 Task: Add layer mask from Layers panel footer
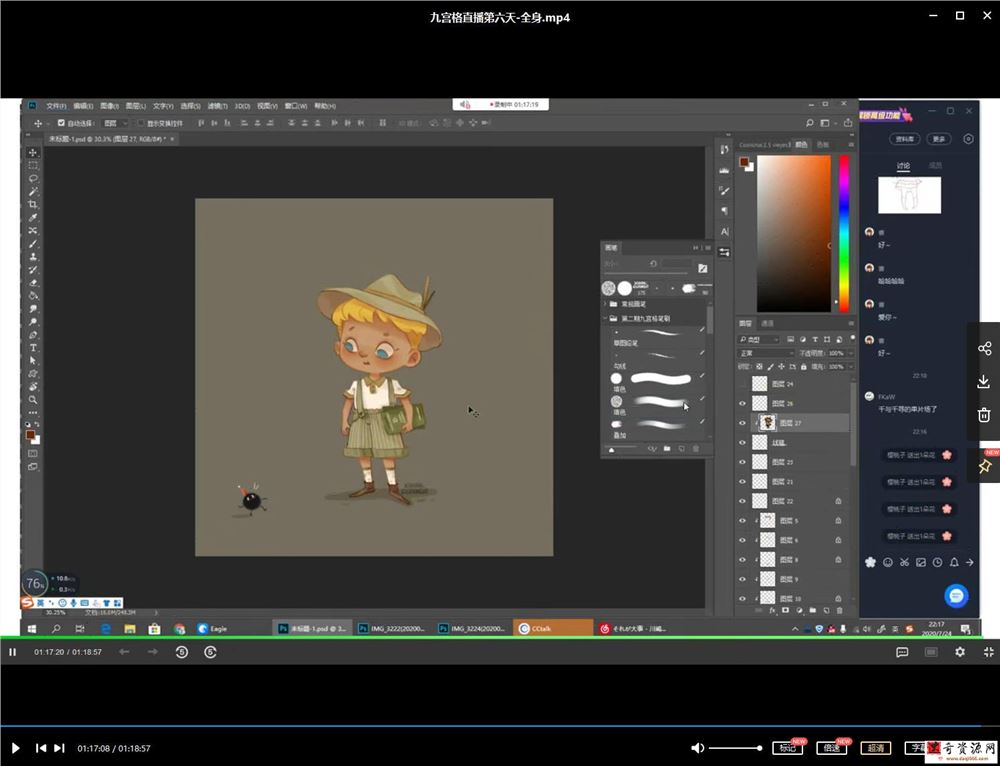[x=786, y=610]
